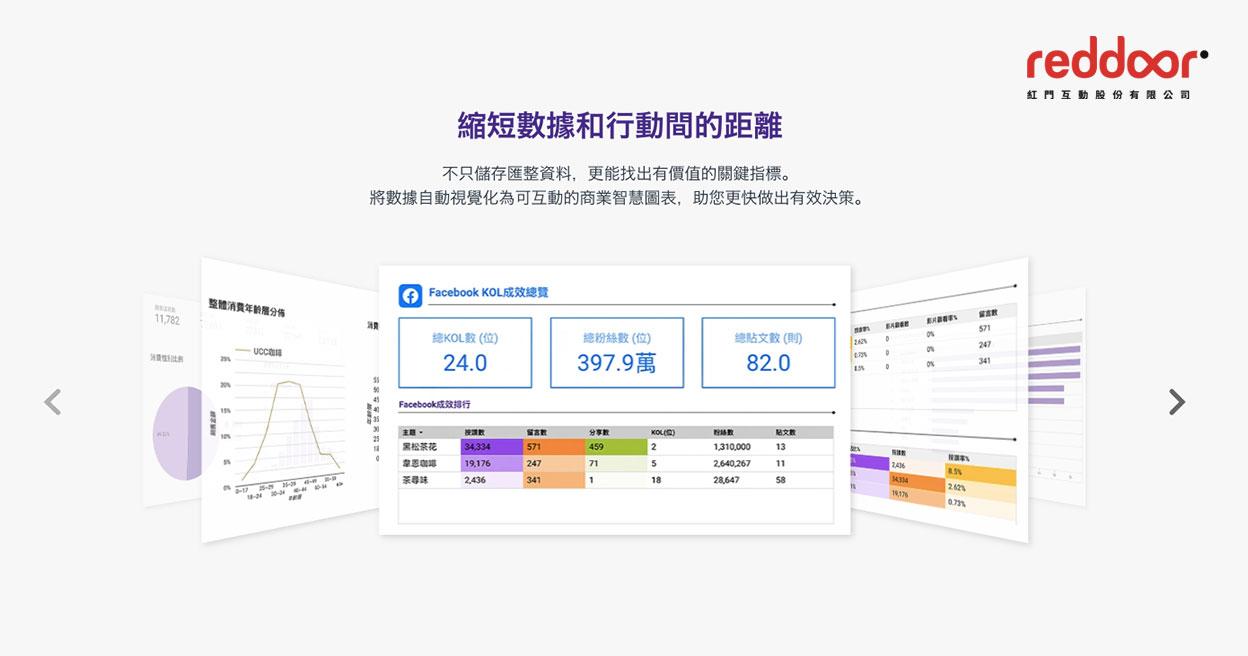The width and height of the screenshot is (1248, 656).
Task: Click the next slide right arrow
Action: tap(1177, 402)
